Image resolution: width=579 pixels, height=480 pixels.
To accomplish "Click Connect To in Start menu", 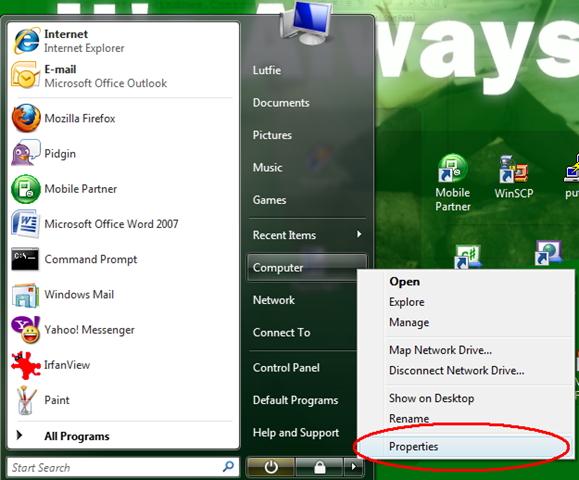I will coord(281,333).
